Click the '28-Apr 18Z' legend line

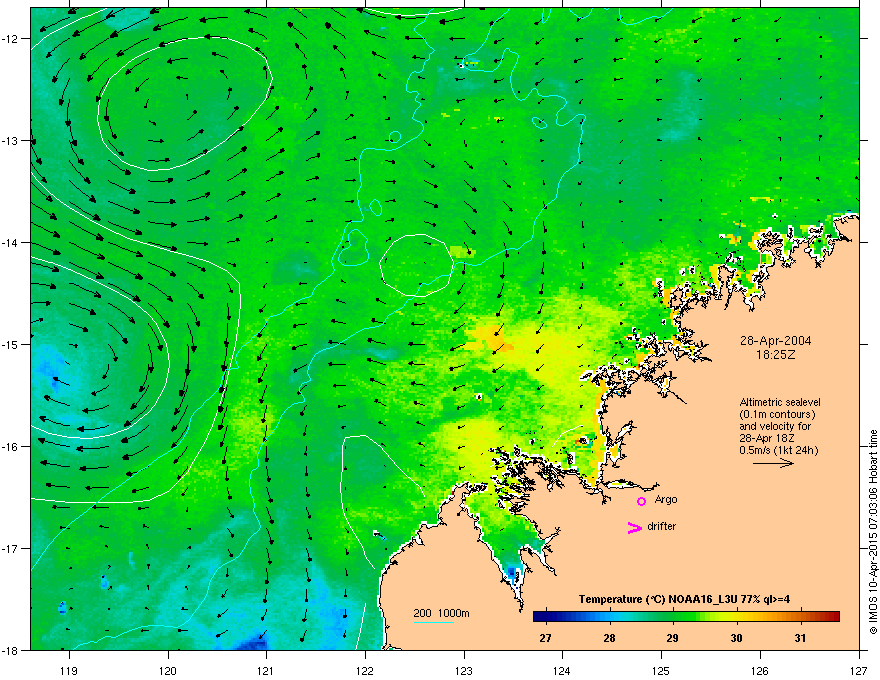point(767,438)
